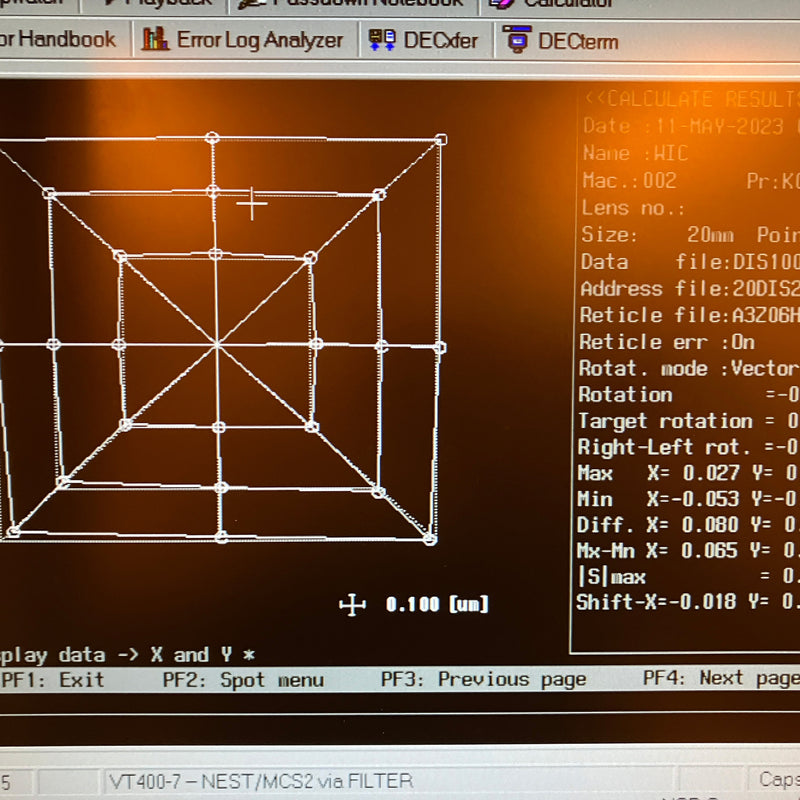This screenshot has width=800, height=800.
Task: Choose PF2: Spot menu
Action: tap(243, 680)
